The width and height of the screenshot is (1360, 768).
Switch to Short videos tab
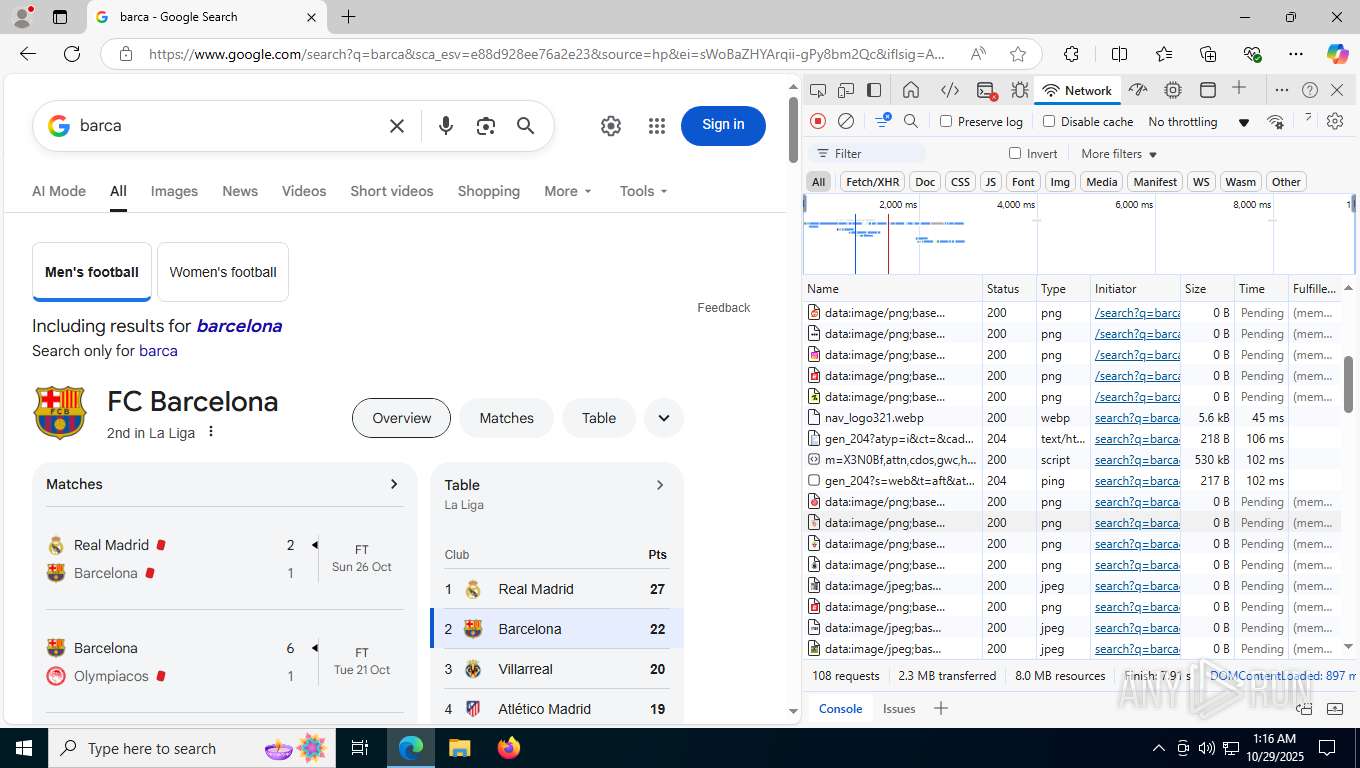[x=392, y=191]
